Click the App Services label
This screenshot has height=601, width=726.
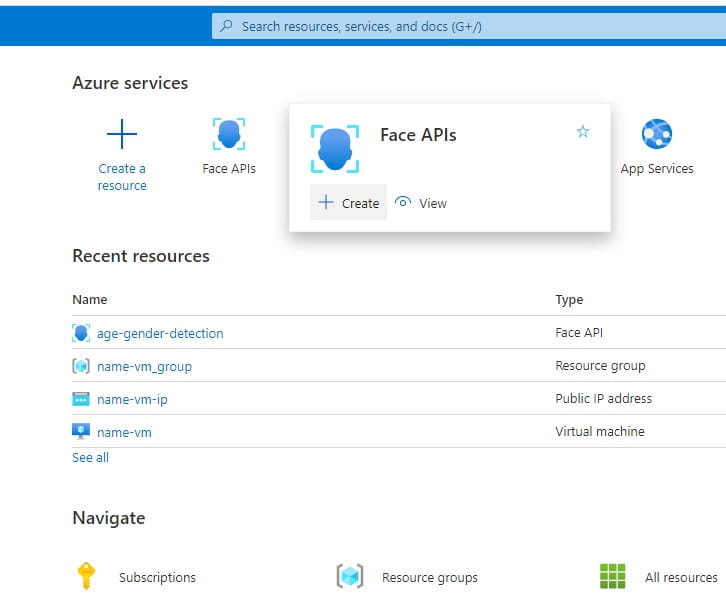tap(657, 169)
